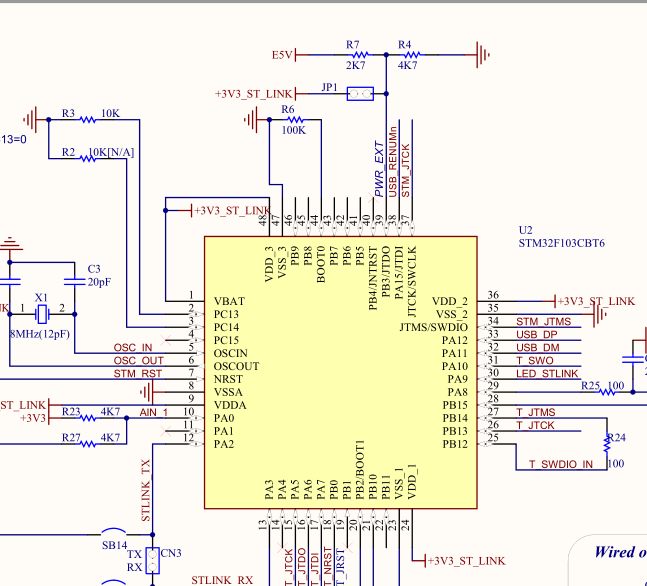The height and width of the screenshot is (586, 647).
Task: Click +3V3_ST_LINK port at pin 36
Action: click(595, 301)
